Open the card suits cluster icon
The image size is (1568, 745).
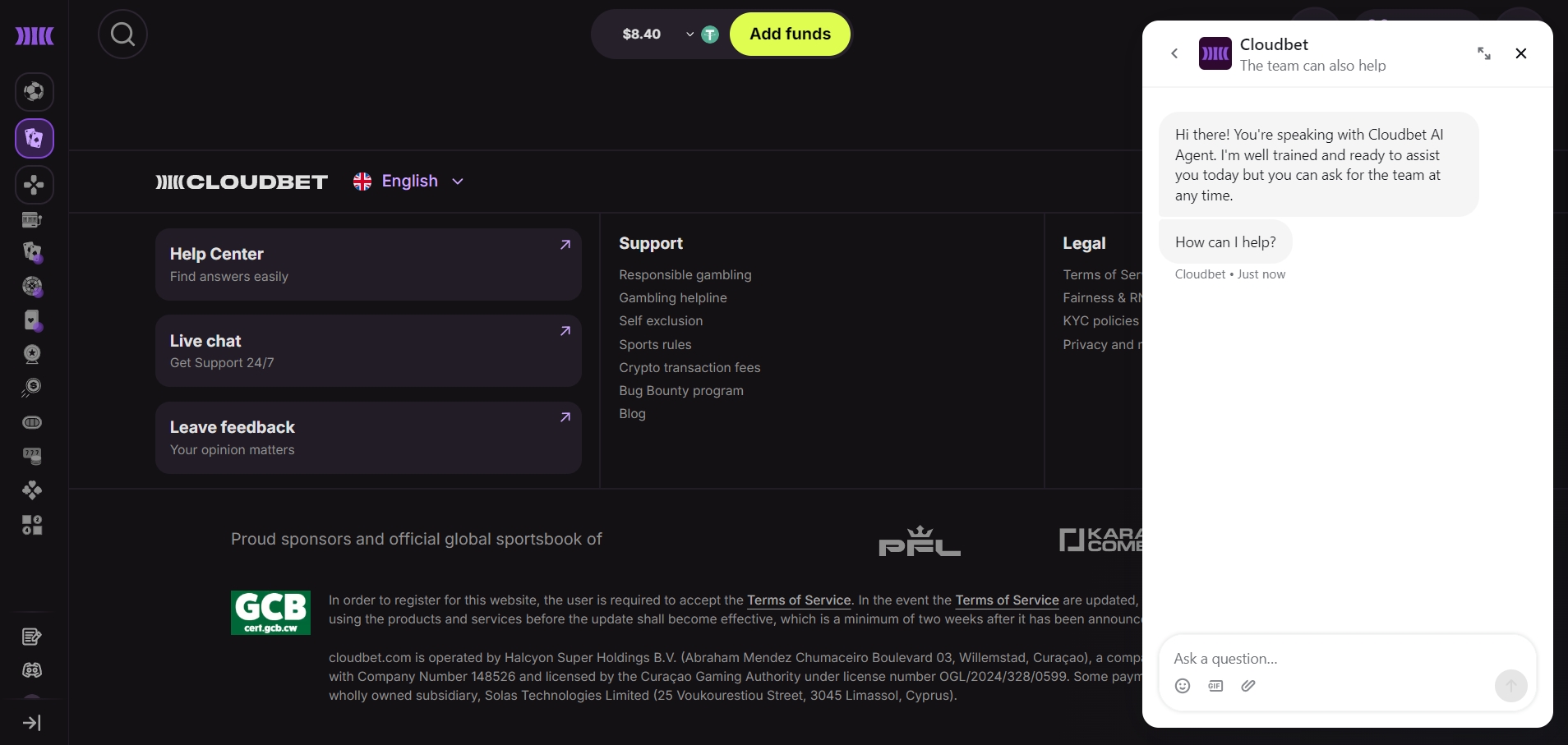(32, 490)
